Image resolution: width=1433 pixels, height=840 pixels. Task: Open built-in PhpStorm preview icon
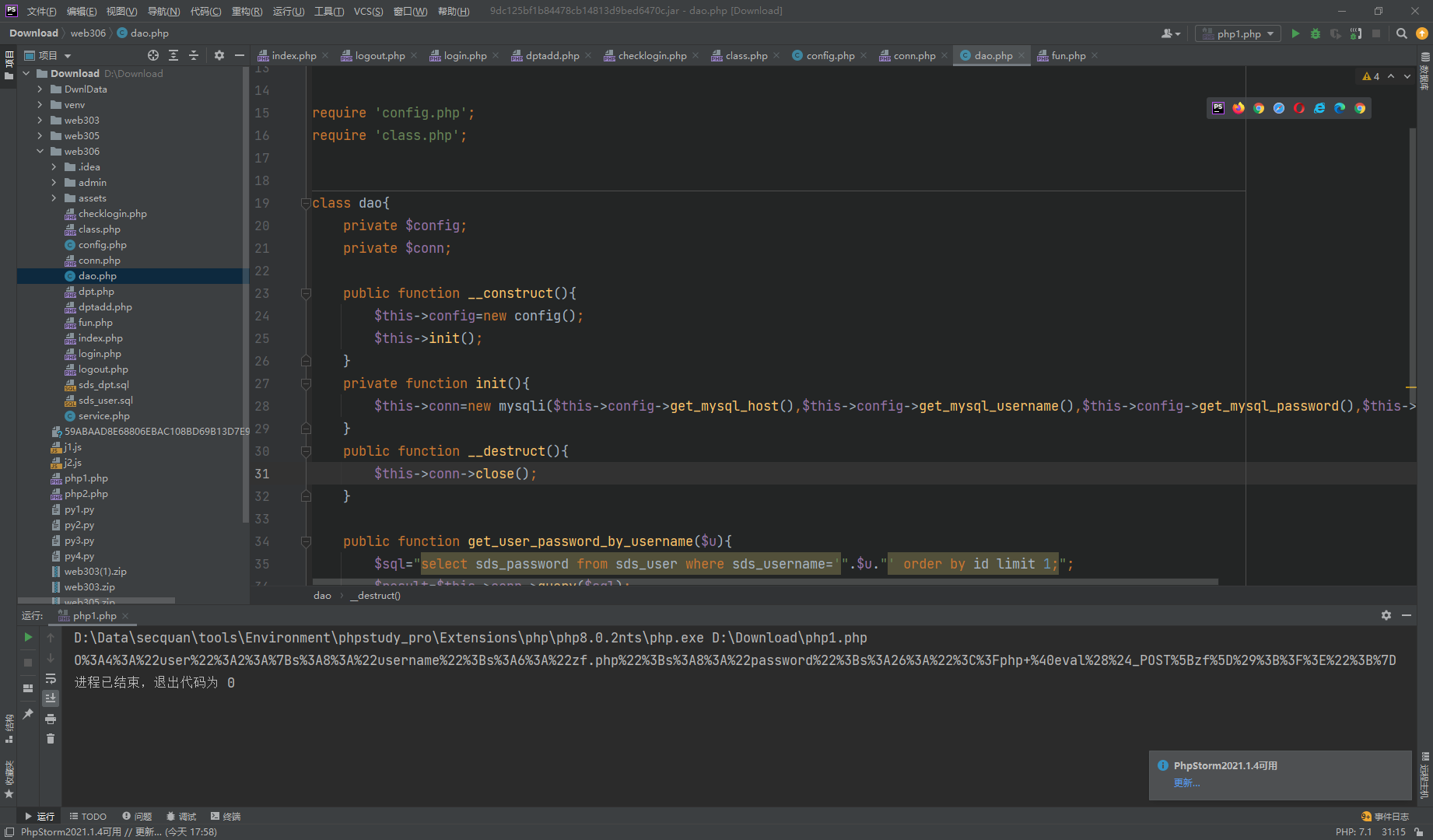click(1218, 108)
